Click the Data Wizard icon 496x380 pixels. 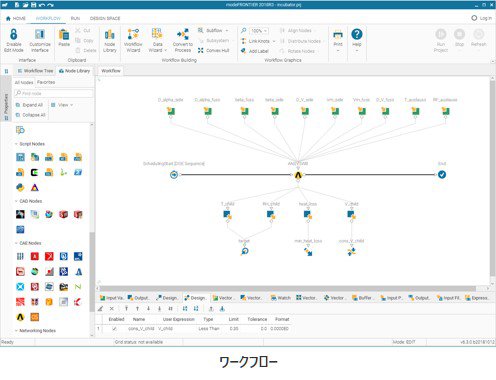(157, 34)
